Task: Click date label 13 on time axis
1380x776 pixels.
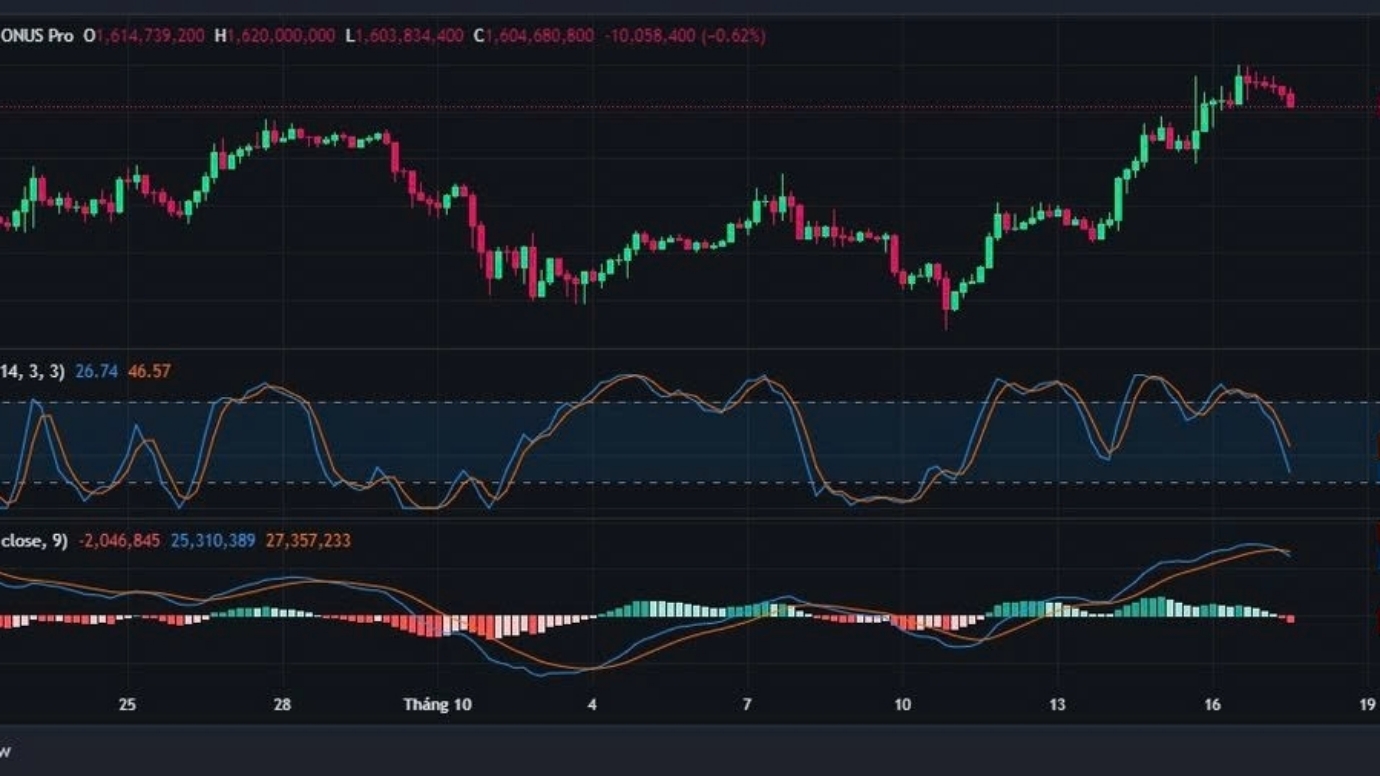Action: coord(1057,705)
